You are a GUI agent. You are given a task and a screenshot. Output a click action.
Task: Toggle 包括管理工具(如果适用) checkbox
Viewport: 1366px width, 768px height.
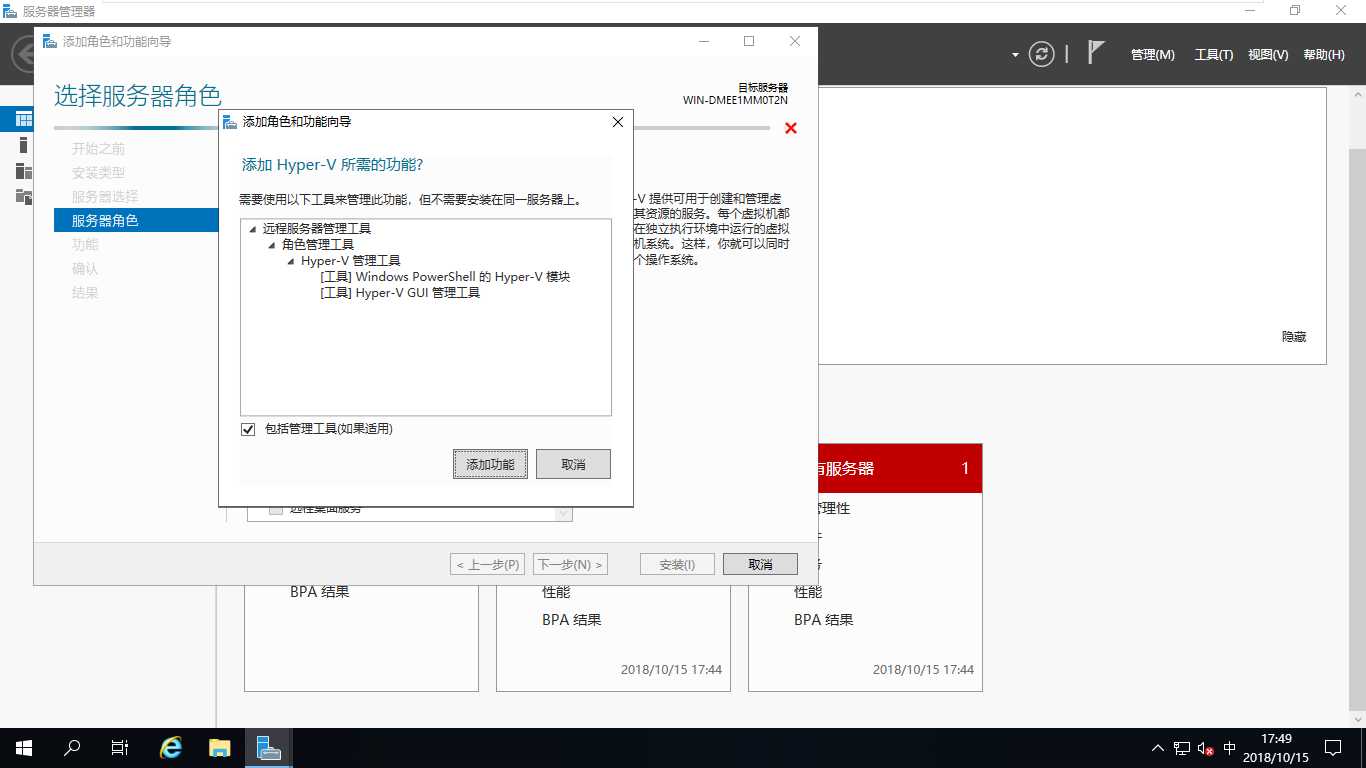248,429
